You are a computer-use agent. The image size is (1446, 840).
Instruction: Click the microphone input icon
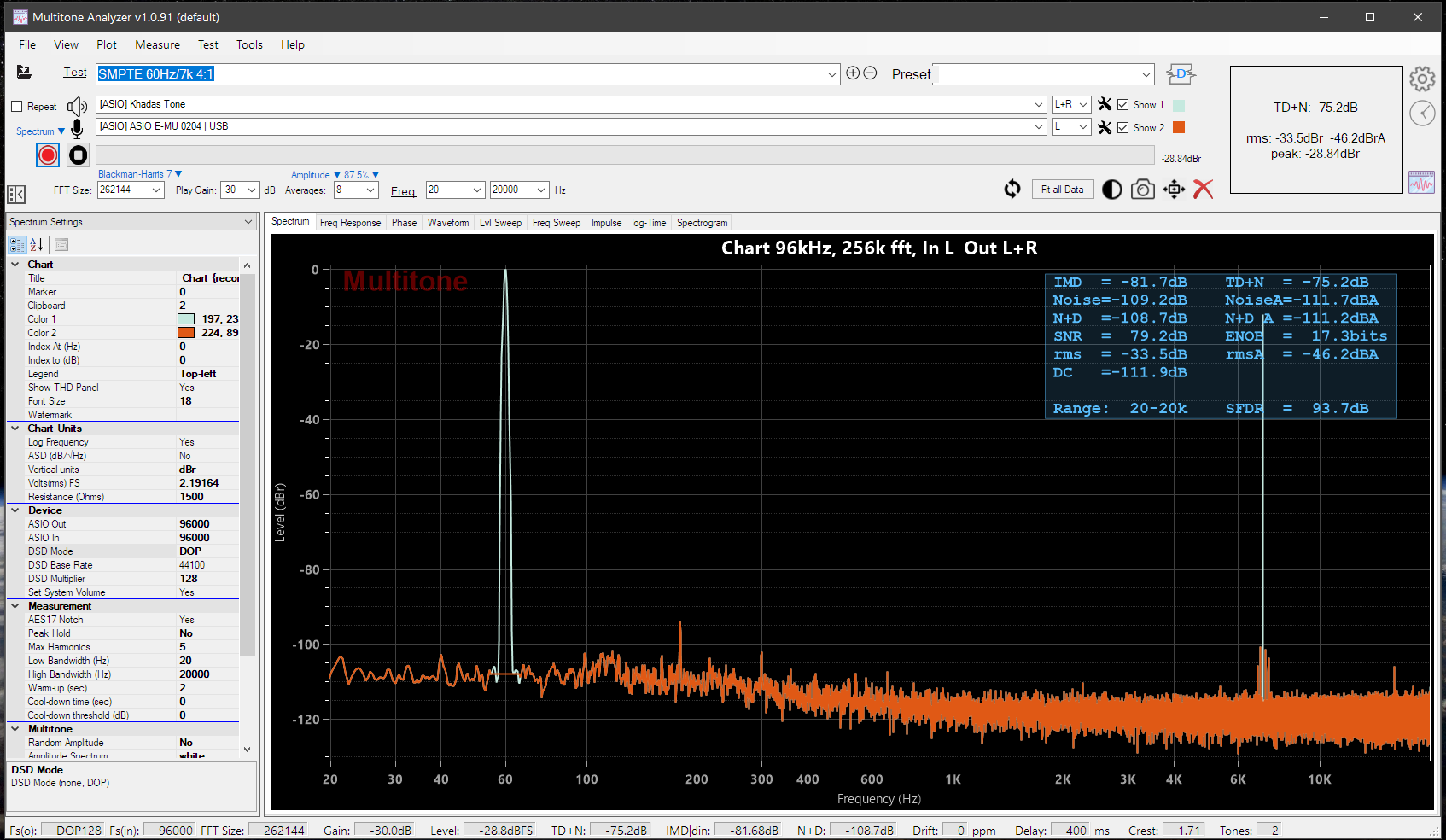coord(77,129)
